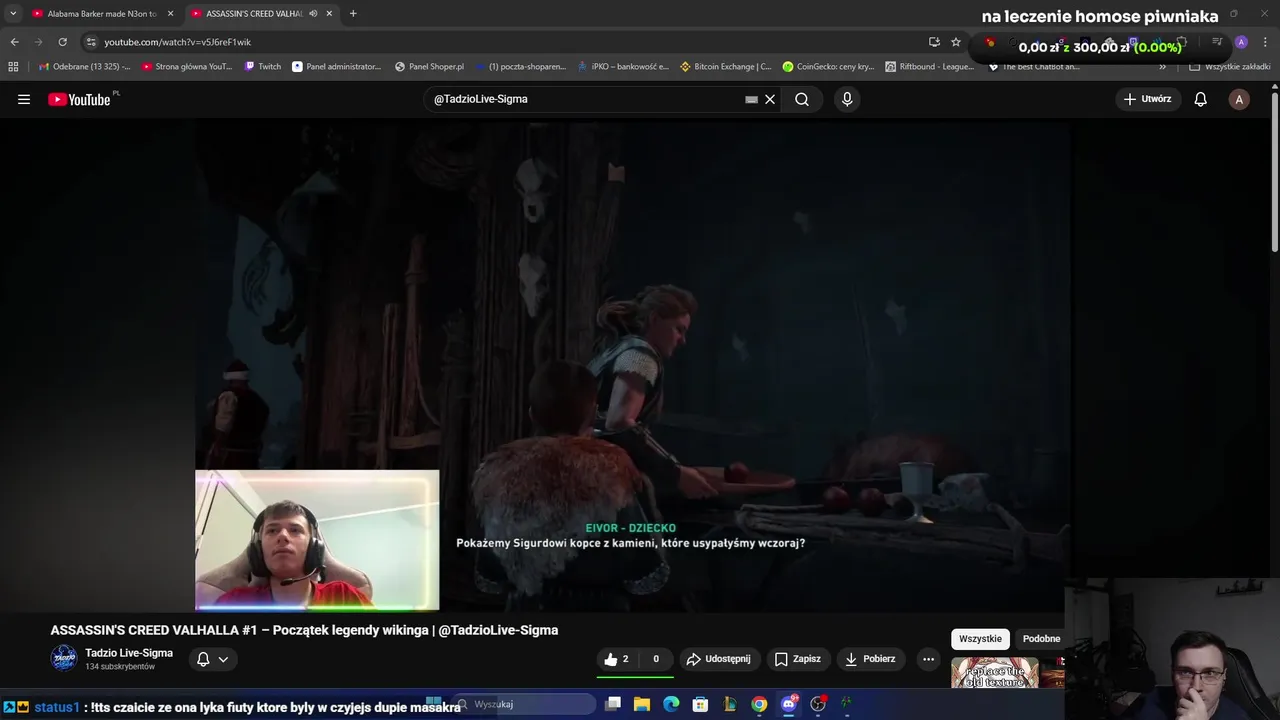Viewport: 1280px width, 720px height.
Task: Open a new browser tab
Action: click(x=353, y=14)
